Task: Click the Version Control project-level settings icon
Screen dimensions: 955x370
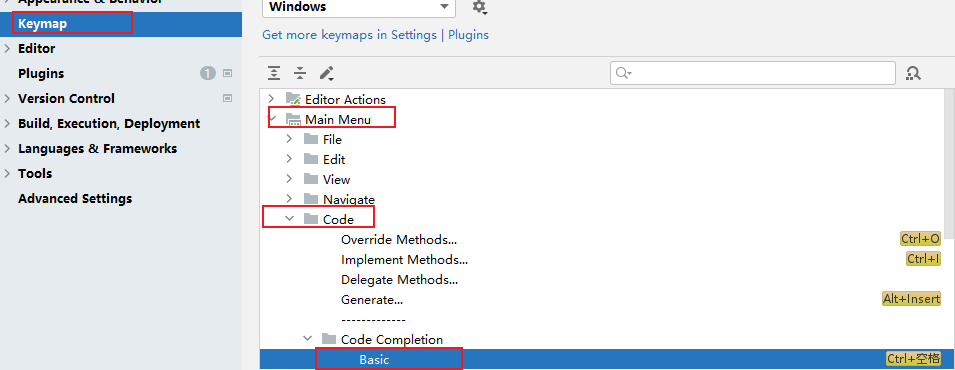Action: pyautogui.click(x=228, y=98)
